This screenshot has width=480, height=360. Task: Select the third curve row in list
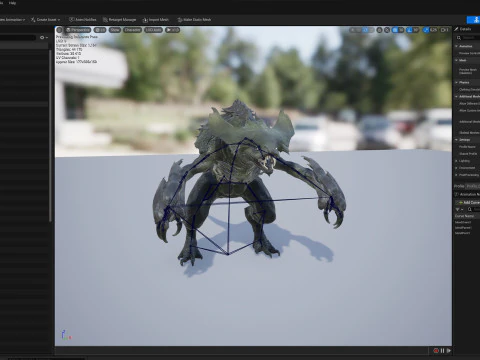click(463, 233)
